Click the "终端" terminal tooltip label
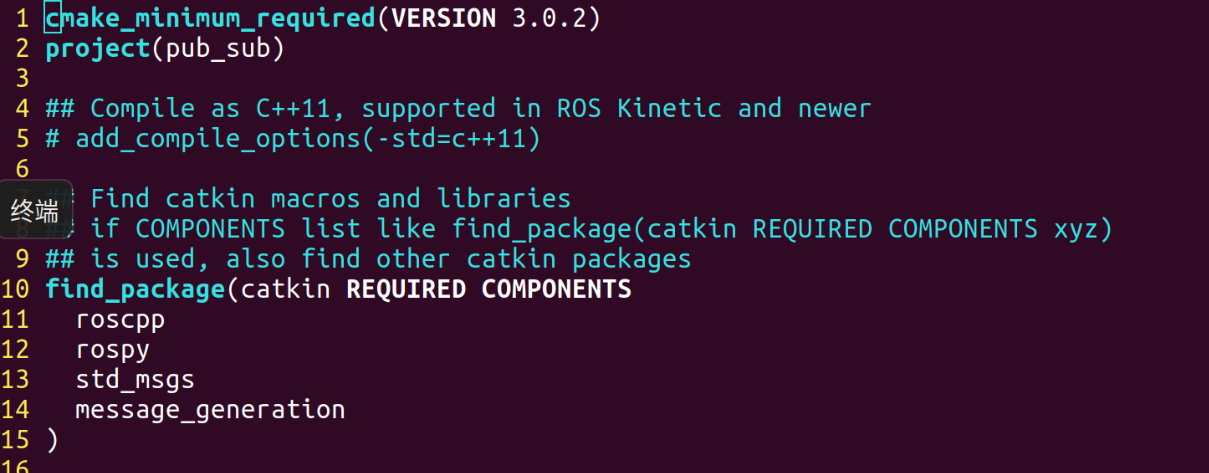1209x473 pixels. coord(35,210)
